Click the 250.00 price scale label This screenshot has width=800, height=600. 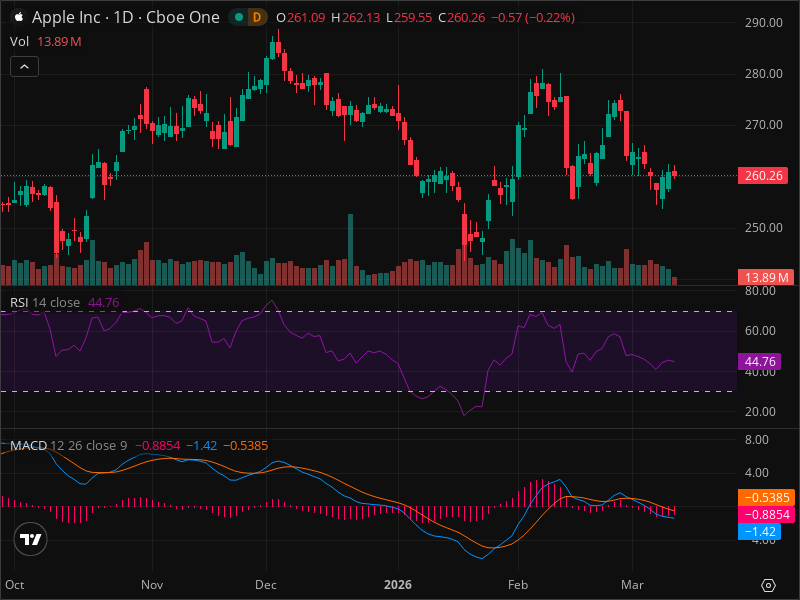tap(763, 227)
